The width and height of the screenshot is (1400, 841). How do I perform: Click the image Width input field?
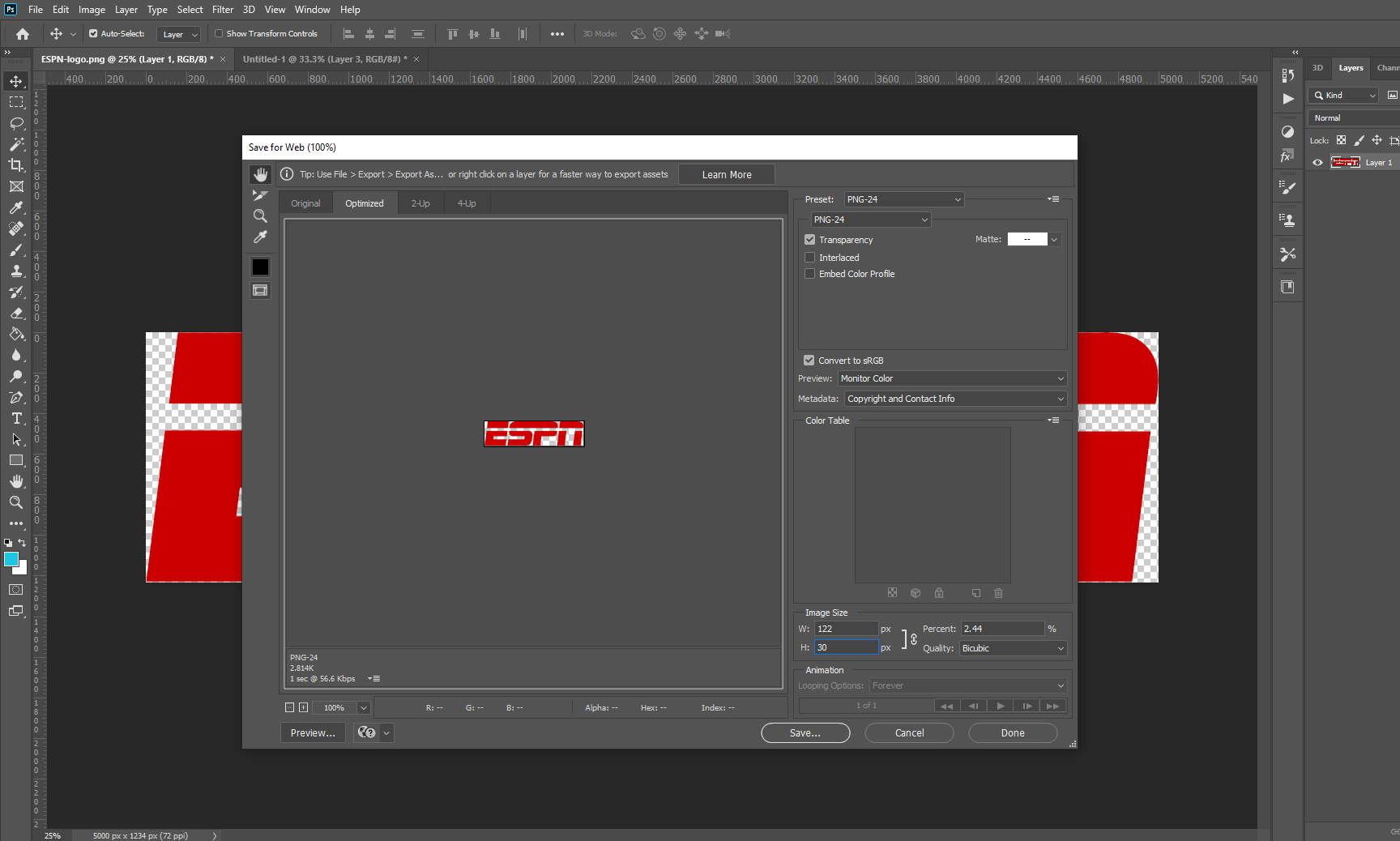846,629
